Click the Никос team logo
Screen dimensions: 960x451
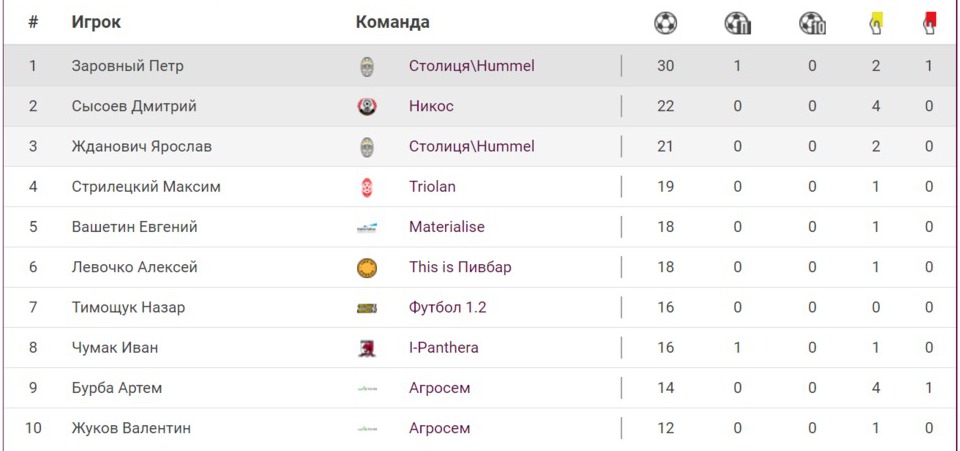tap(367, 106)
